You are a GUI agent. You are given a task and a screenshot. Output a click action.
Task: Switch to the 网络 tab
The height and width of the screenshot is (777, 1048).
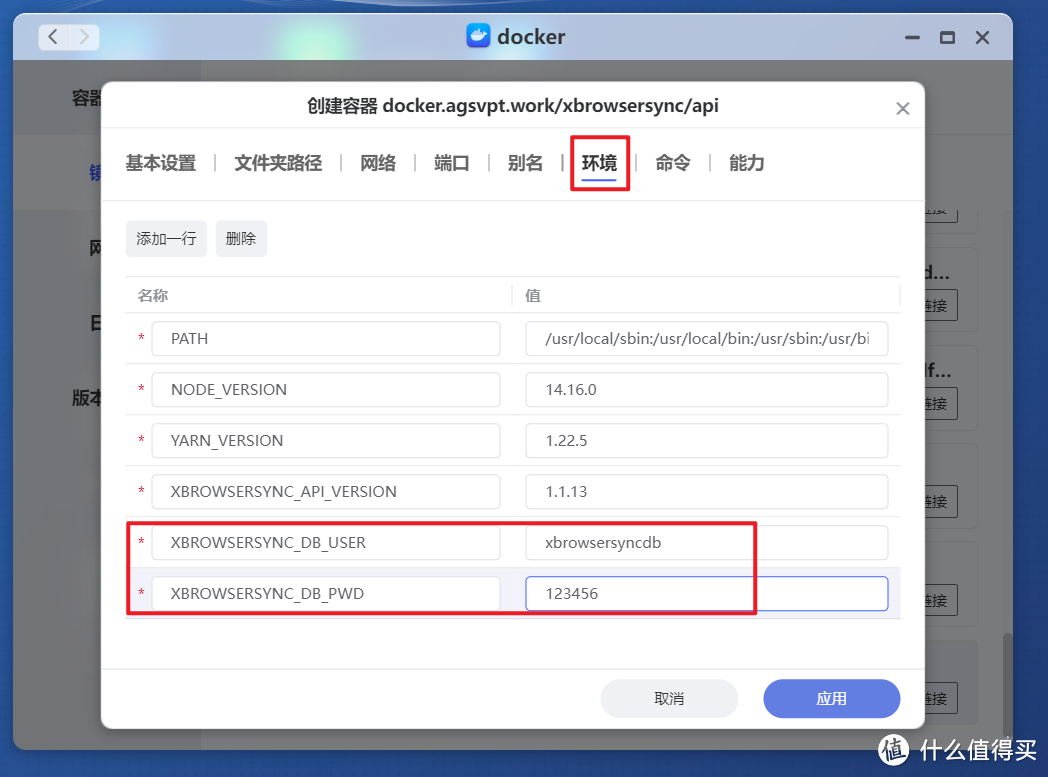tap(378, 163)
